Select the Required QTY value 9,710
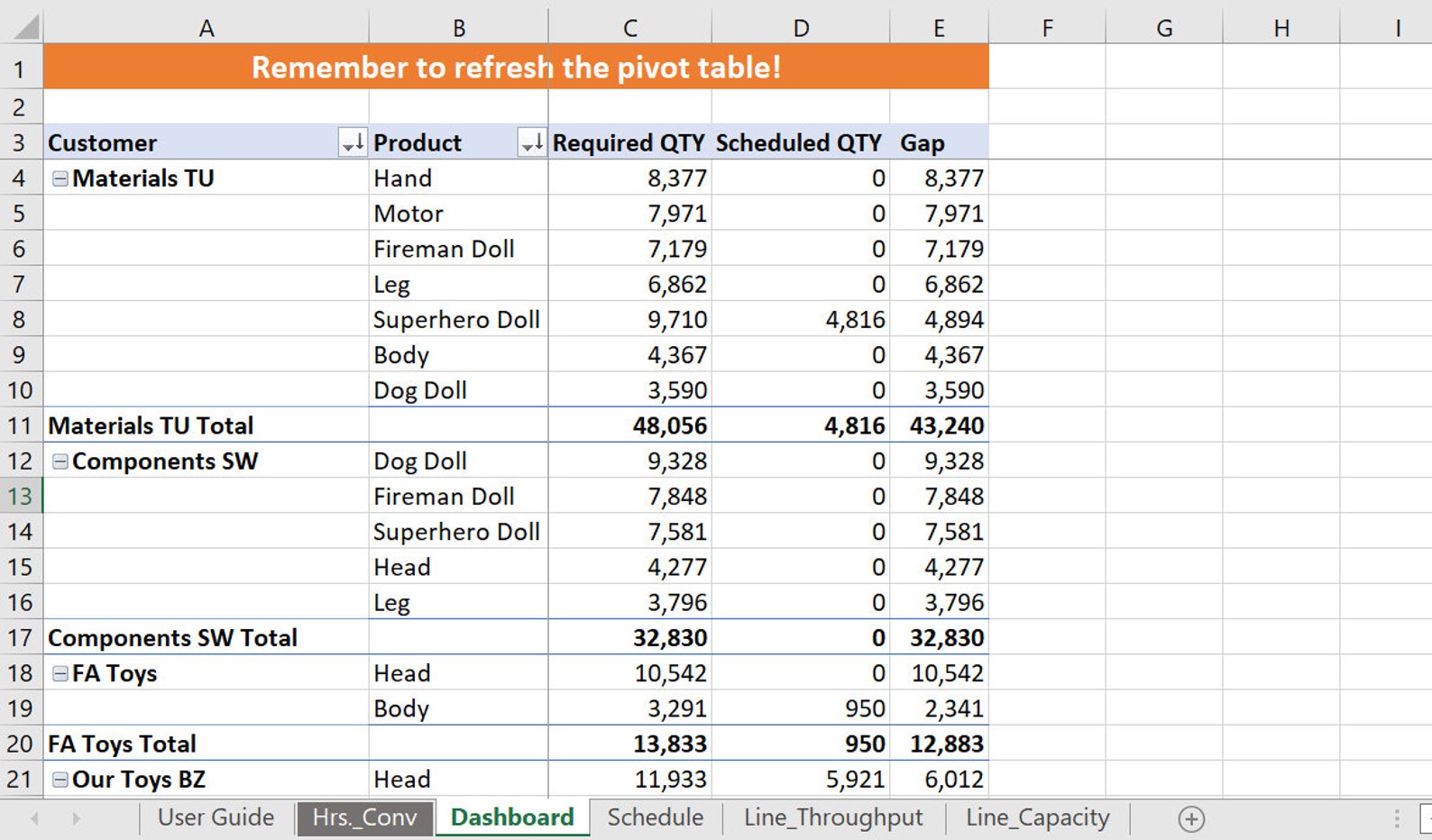The image size is (1432, 840). point(629,320)
